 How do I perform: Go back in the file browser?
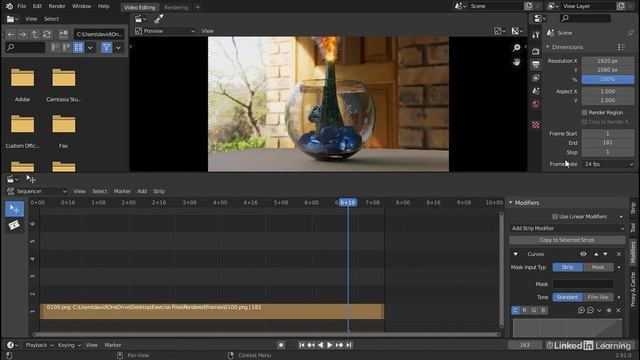(x=11, y=34)
